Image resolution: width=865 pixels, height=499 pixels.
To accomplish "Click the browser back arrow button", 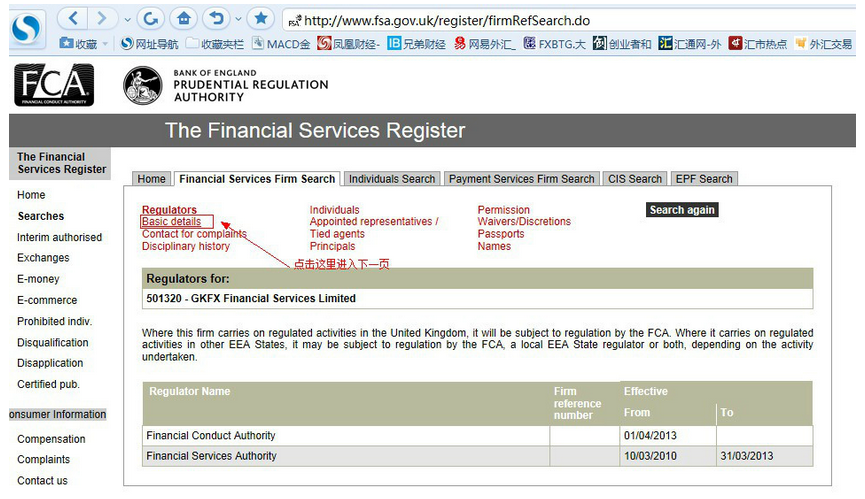I will [x=73, y=18].
